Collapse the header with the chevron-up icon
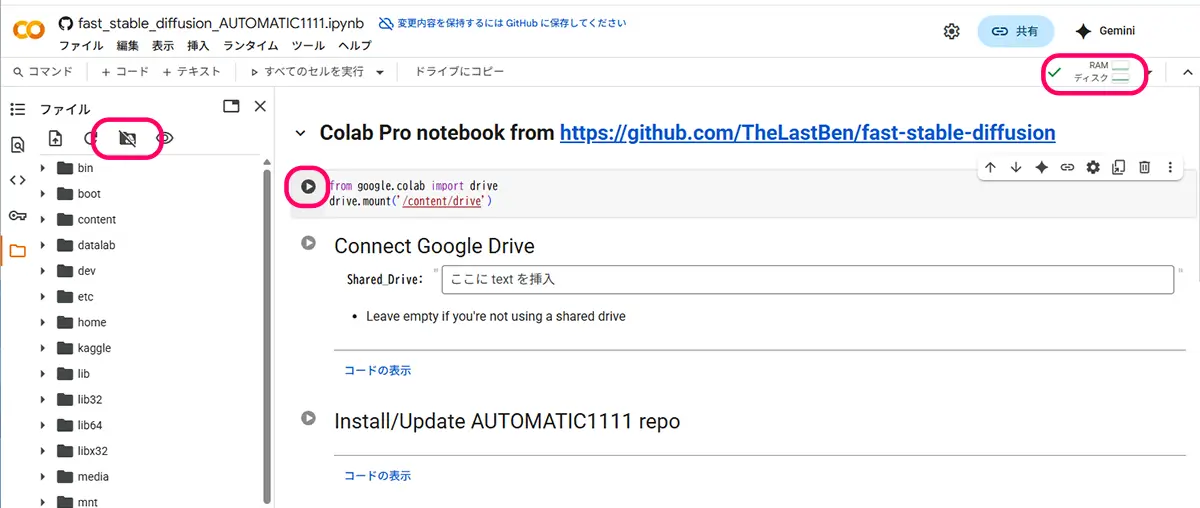 point(1187,72)
